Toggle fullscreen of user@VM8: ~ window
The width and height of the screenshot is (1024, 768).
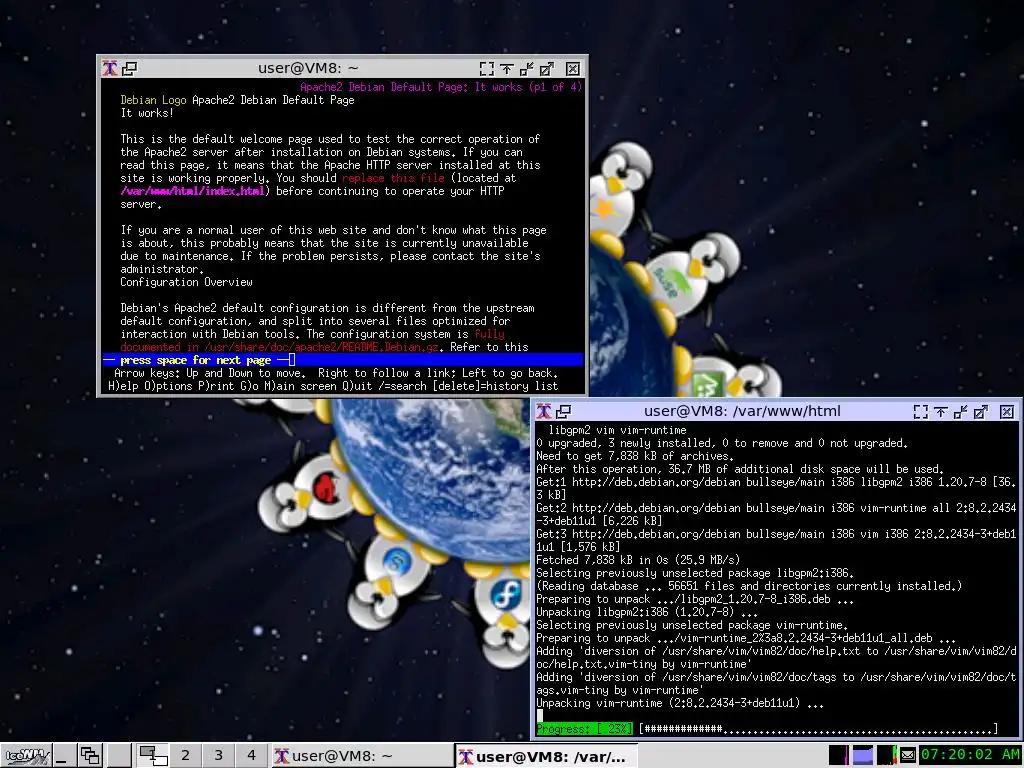point(487,69)
